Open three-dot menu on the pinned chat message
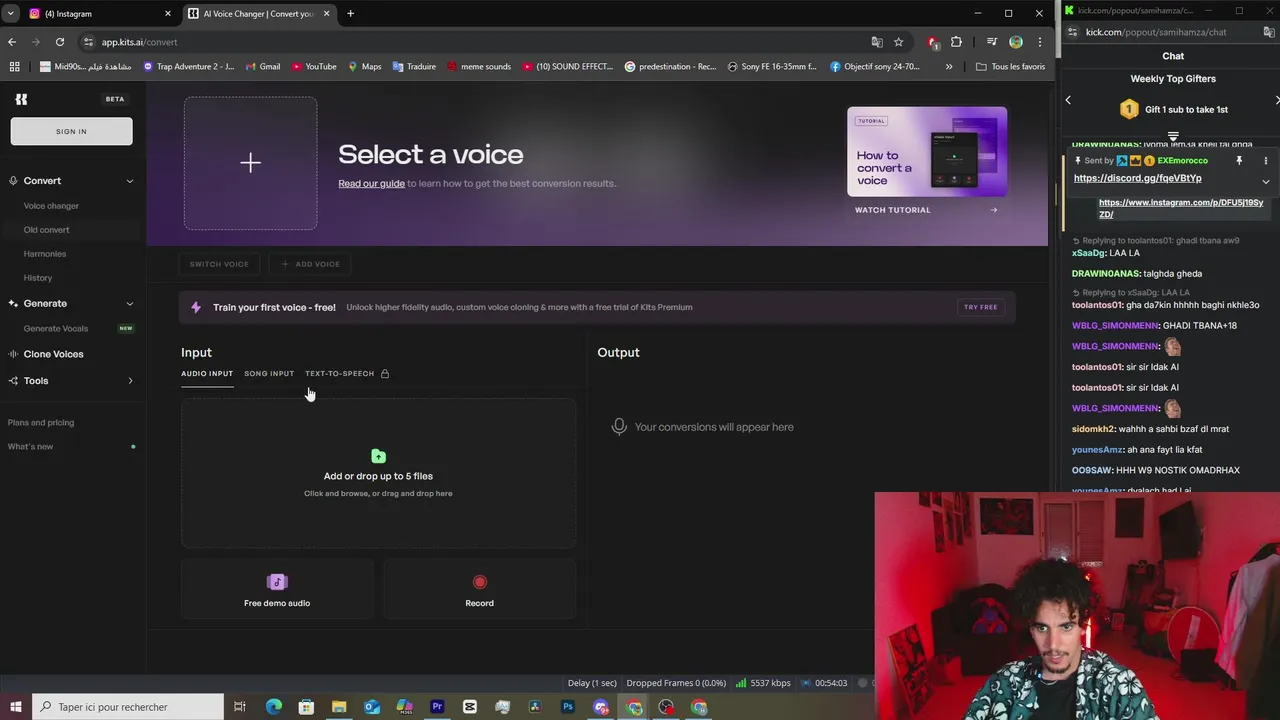 1265,161
